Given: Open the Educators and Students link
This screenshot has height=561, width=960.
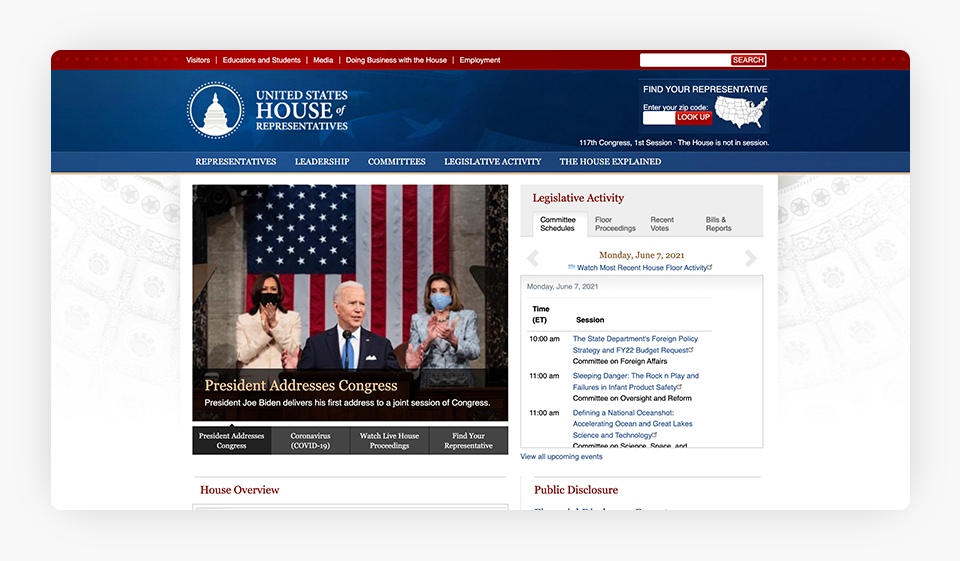Looking at the screenshot, I should (261, 60).
